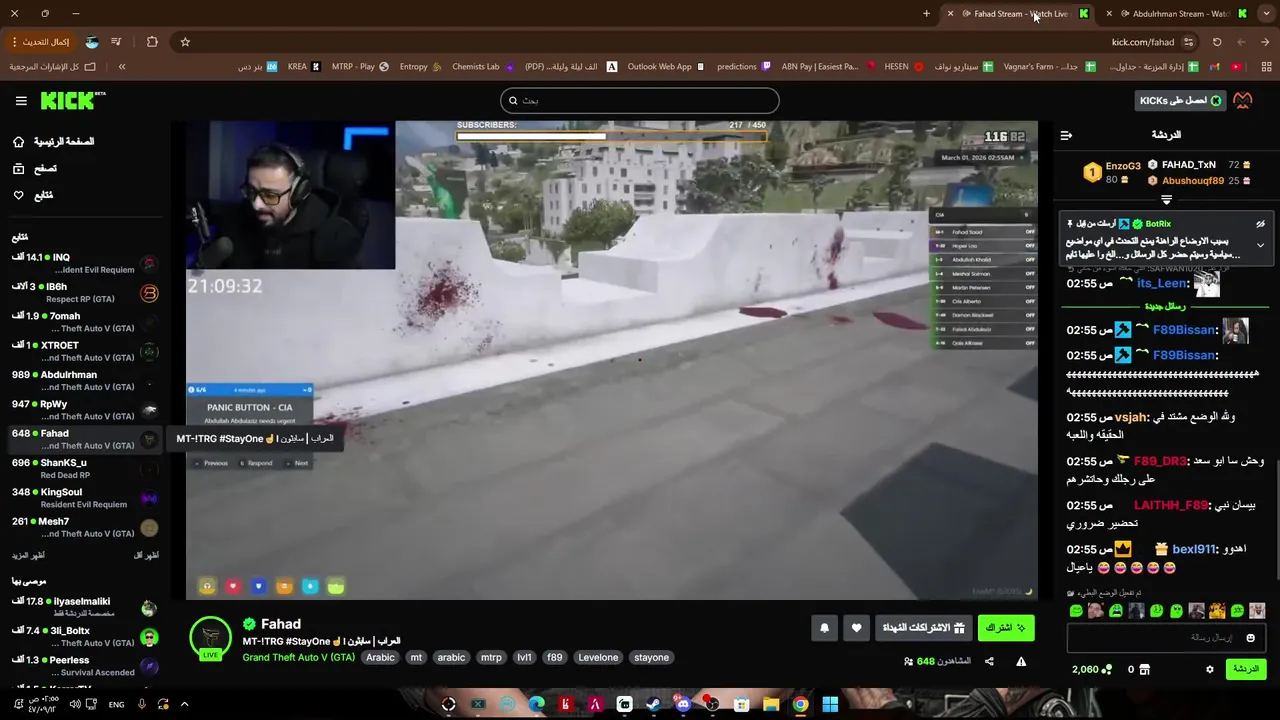
Task: Bookmark this page with star icon
Action: [185, 42]
